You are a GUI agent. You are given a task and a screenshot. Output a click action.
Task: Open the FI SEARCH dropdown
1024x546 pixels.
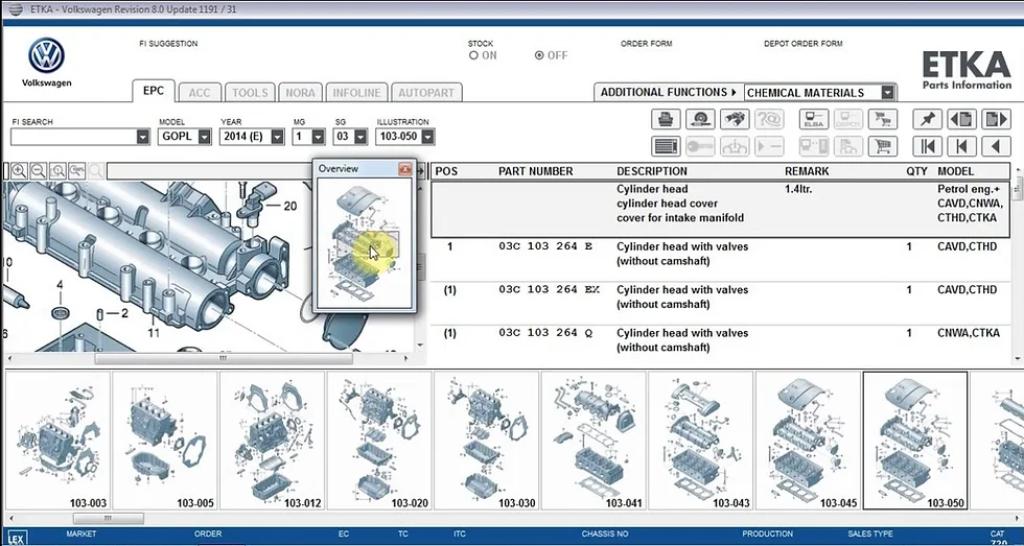click(x=143, y=137)
